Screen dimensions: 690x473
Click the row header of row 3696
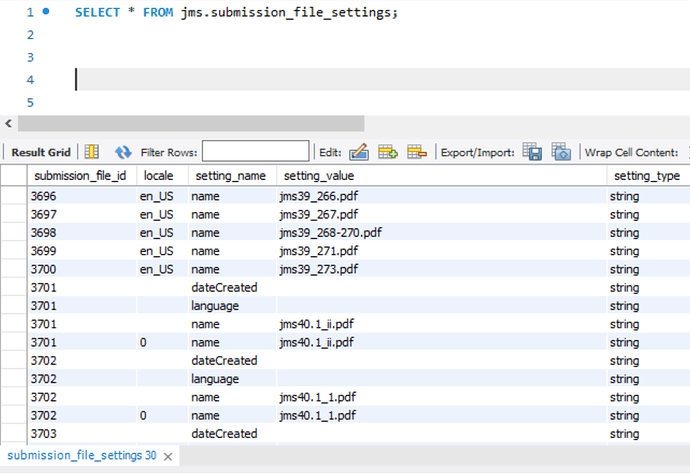(x=14, y=196)
